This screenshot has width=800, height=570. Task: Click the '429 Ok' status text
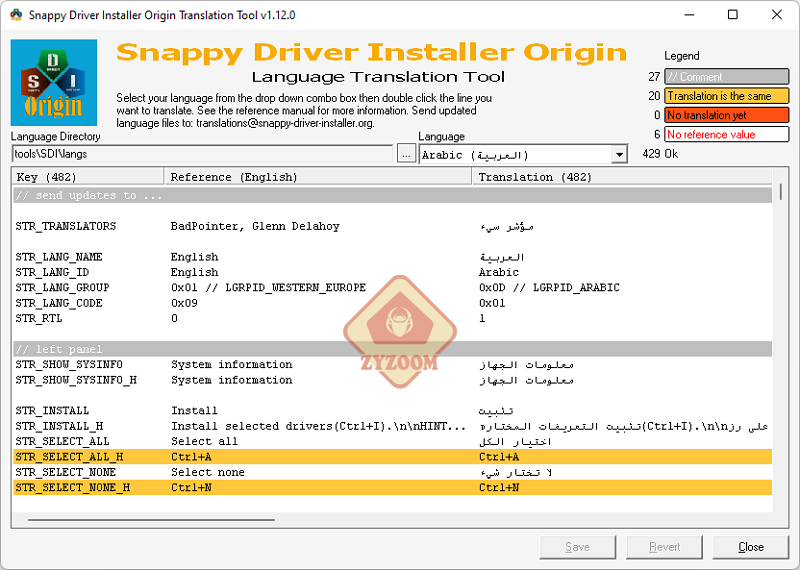(x=660, y=154)
